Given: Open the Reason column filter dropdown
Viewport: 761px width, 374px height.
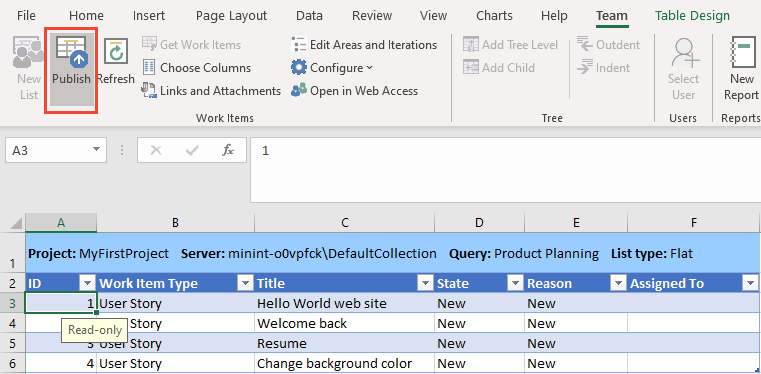Looking at the screenshot, I should pyautogui.click(x=618, y=283).
